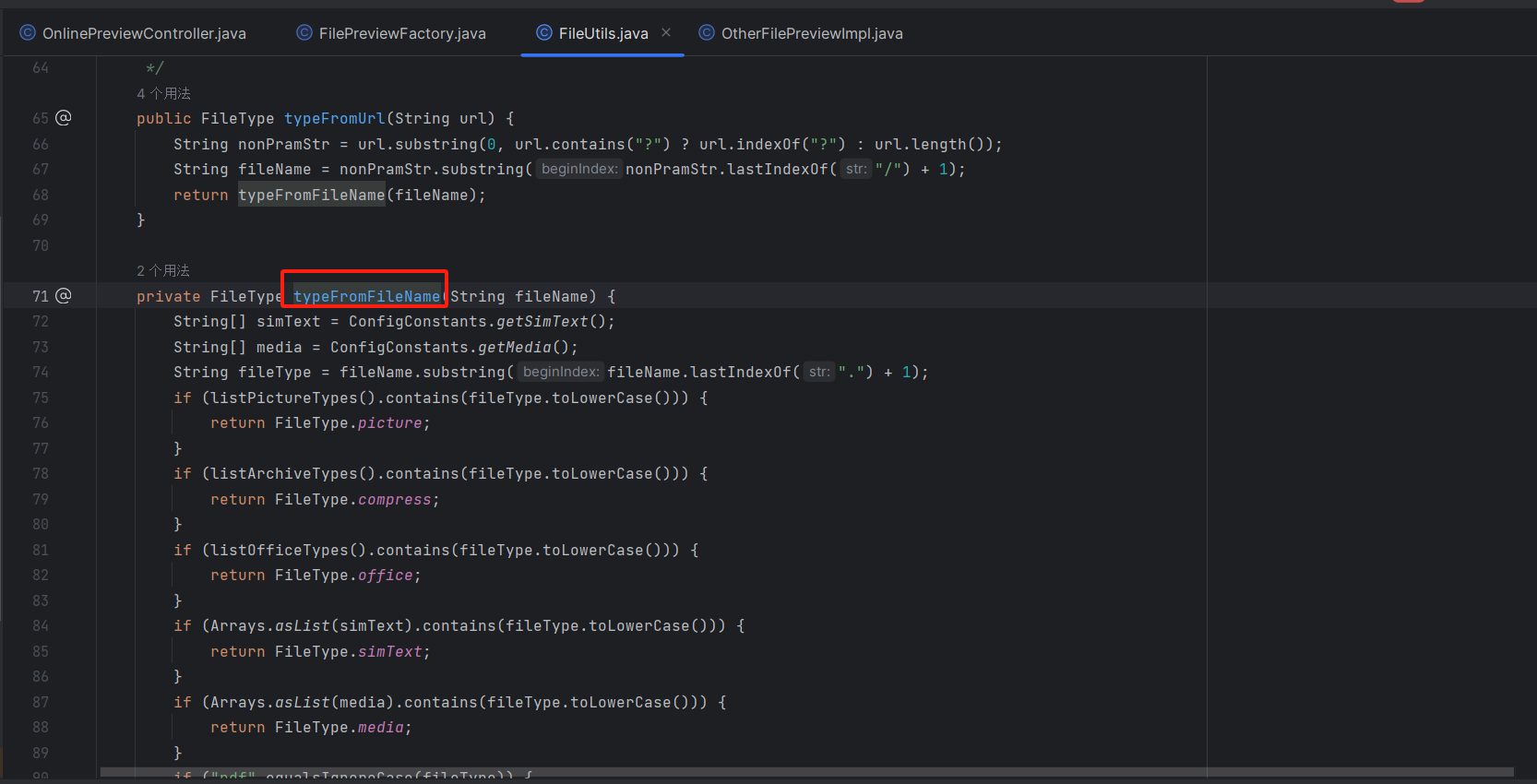Click FileType.media on line 88

pyautogui.click(x=339, y=727)
